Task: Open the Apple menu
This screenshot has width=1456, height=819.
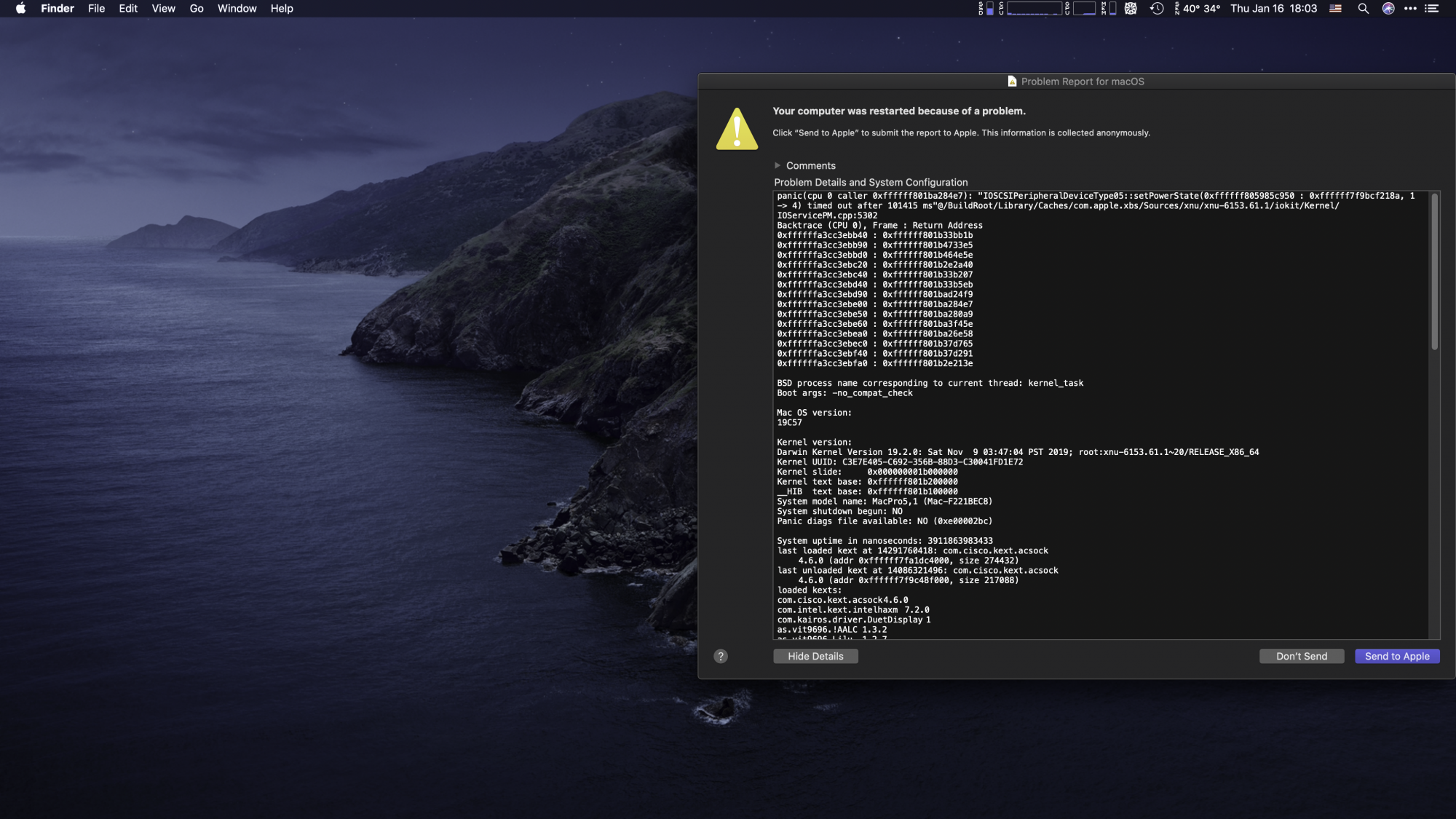Action: pos(20,9)
